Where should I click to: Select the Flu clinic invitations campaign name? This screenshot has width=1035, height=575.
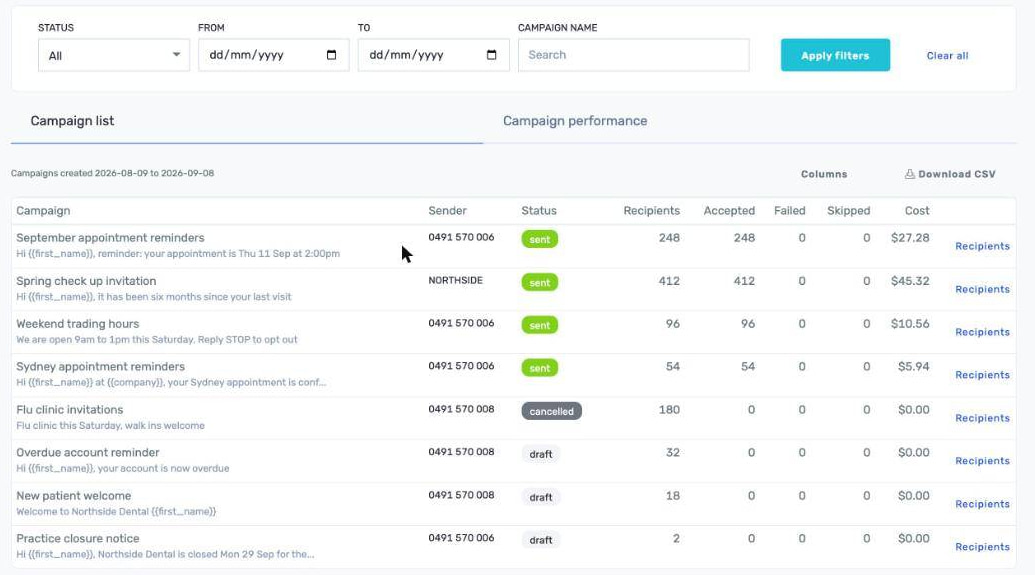click(x=70, y=409)
